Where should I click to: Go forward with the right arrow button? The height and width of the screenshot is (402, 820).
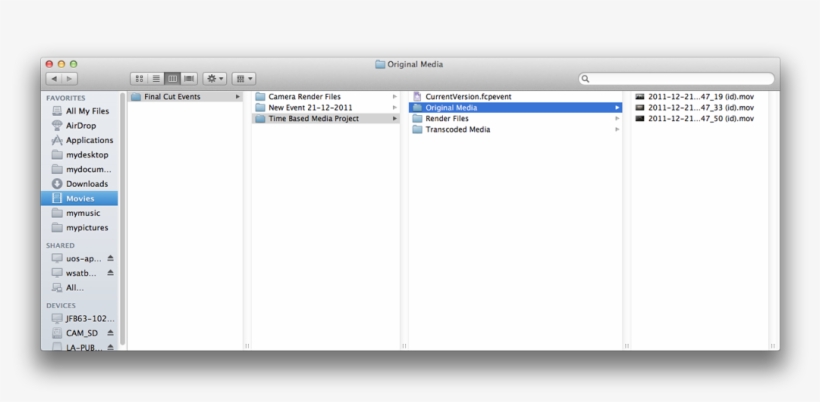(x=70, y=78)
